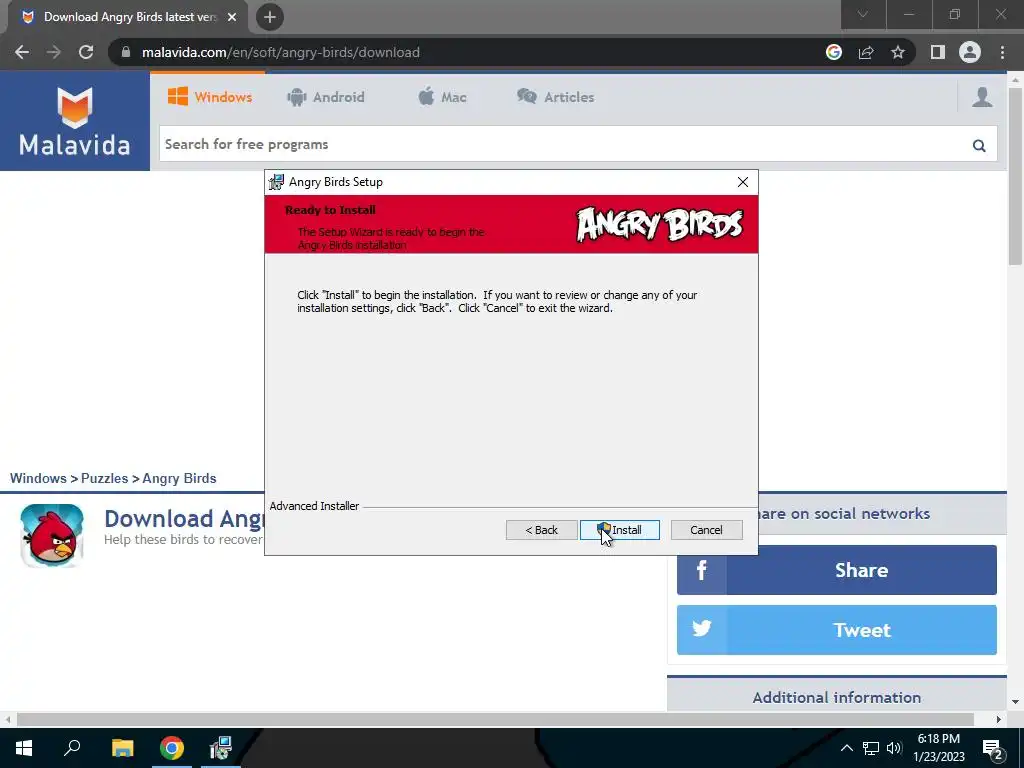The height and width of the screenshot is (768, 1024).
Task: Open the clock showing 6:18 PM
Action: click(x=938, y=748)
